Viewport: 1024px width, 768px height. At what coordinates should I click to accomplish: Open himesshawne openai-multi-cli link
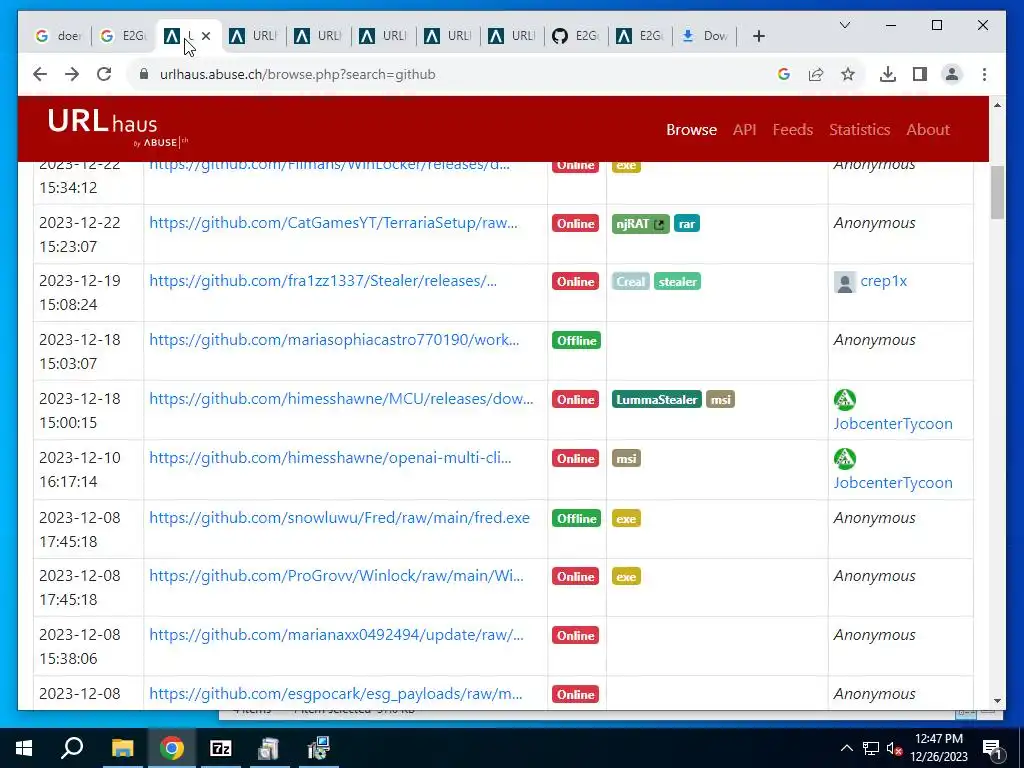pyautogui.click(x=330, y=457)
